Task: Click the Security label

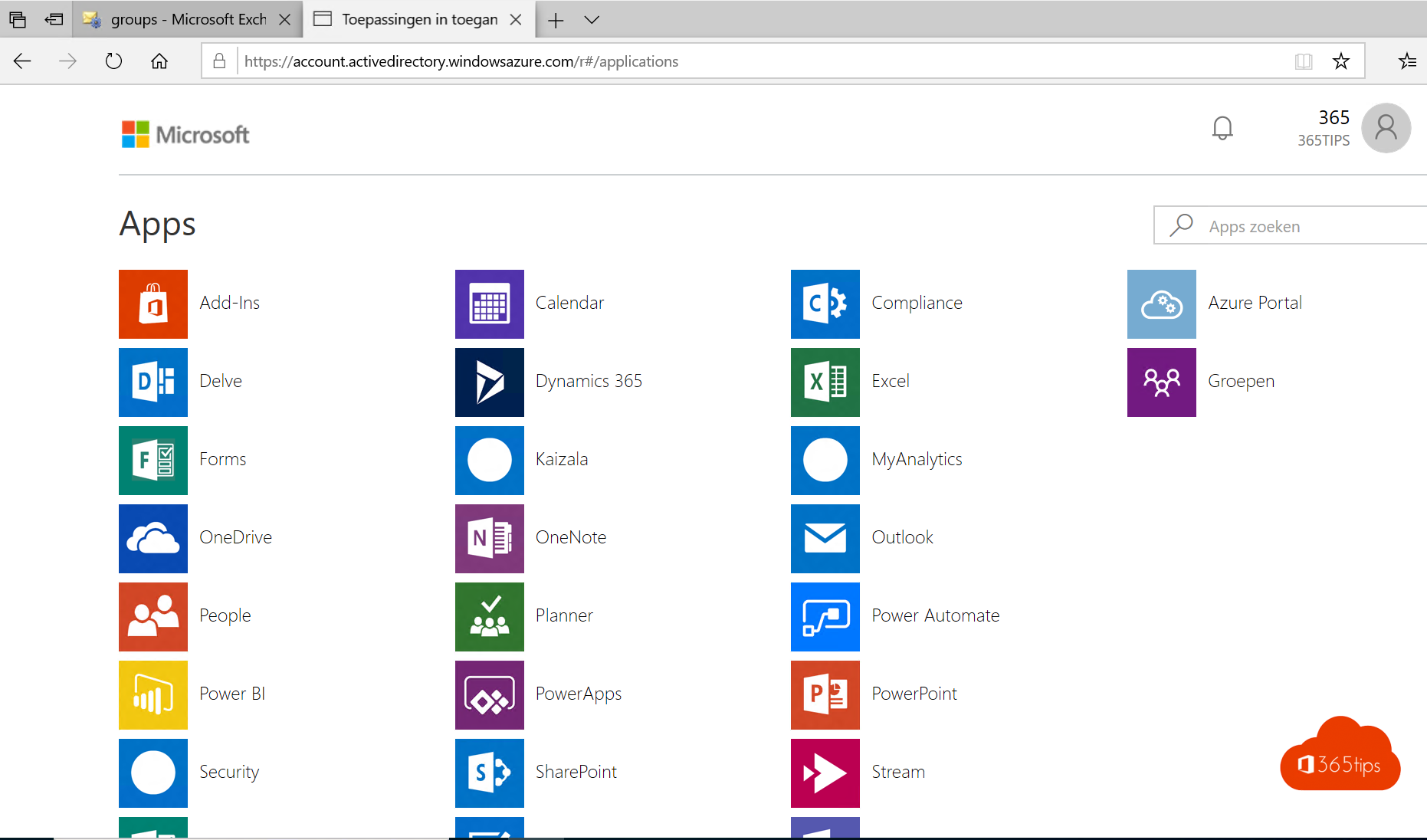Action: (229, 772)
